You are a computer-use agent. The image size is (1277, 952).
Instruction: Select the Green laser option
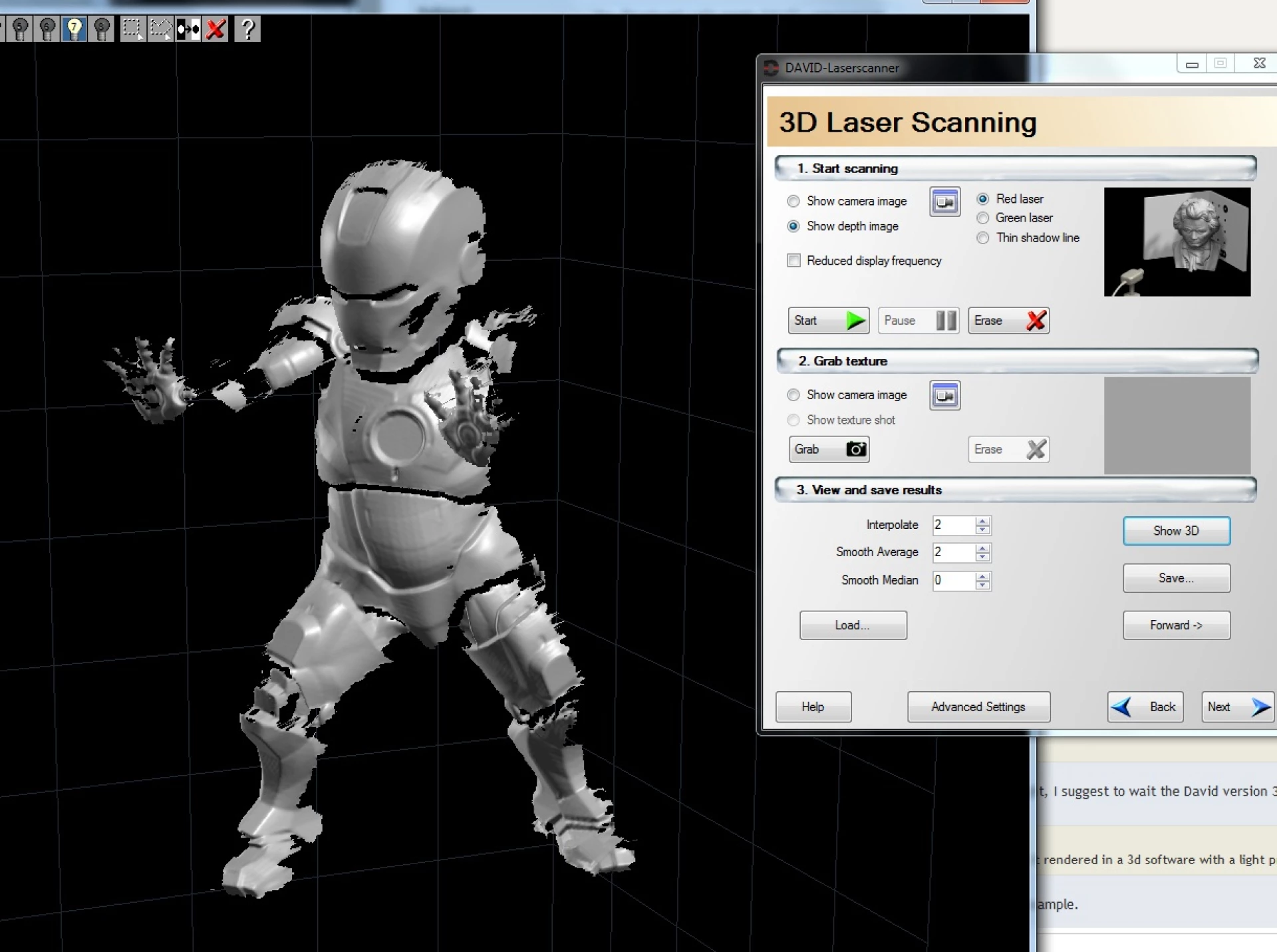983,218
